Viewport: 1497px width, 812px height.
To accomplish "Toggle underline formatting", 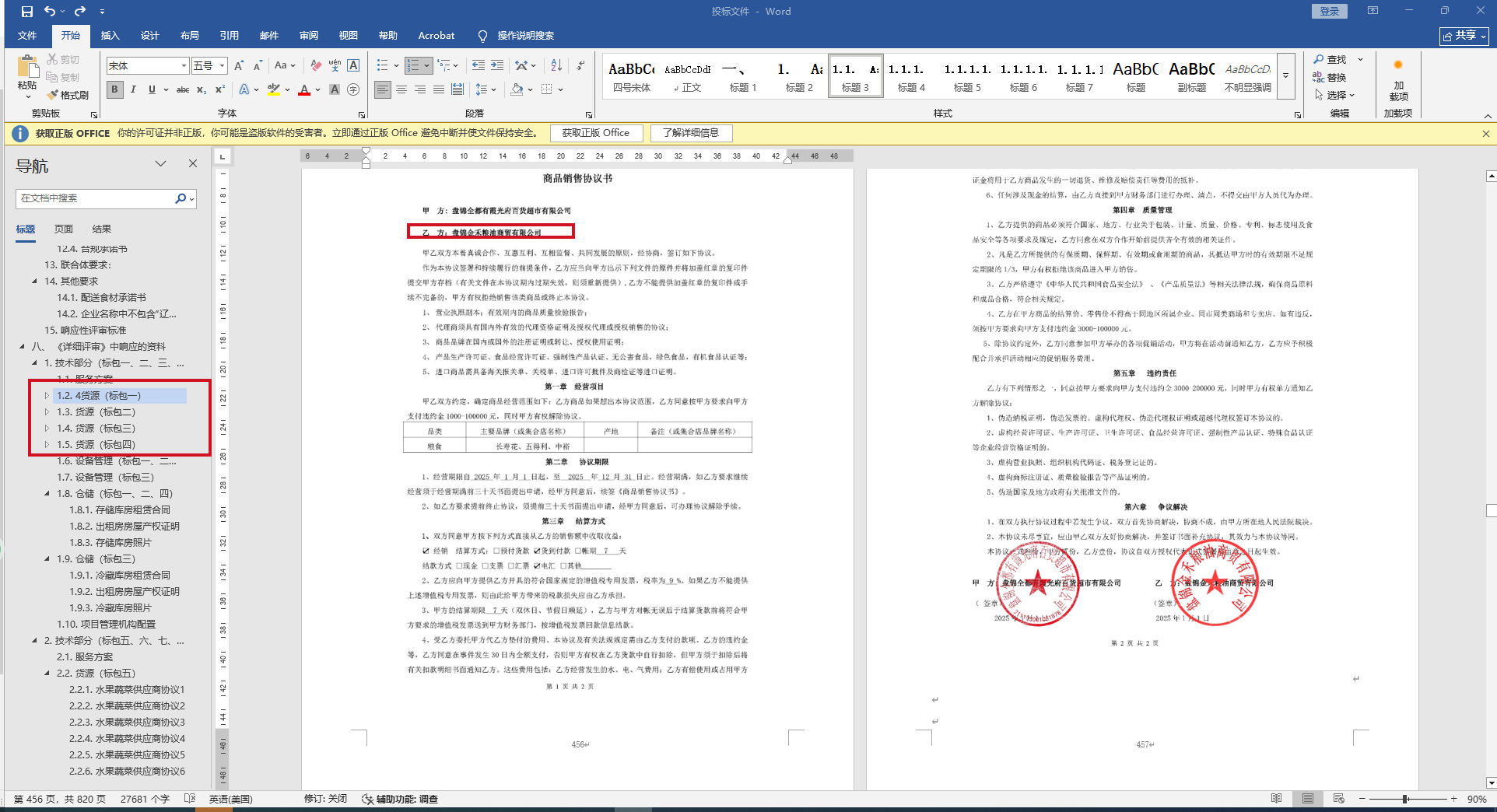I will pyautogui.click(x=152, y=89).
